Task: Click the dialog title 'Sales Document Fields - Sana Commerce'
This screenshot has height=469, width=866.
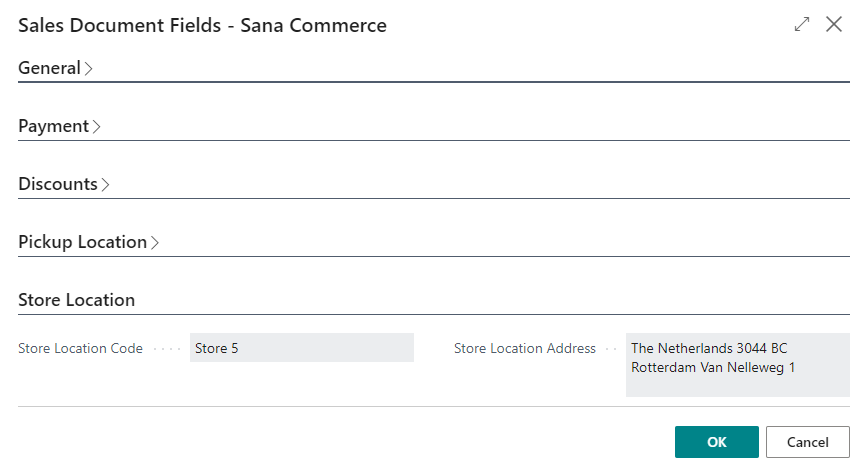Action: pyautogui.click(x=203, y=25)
